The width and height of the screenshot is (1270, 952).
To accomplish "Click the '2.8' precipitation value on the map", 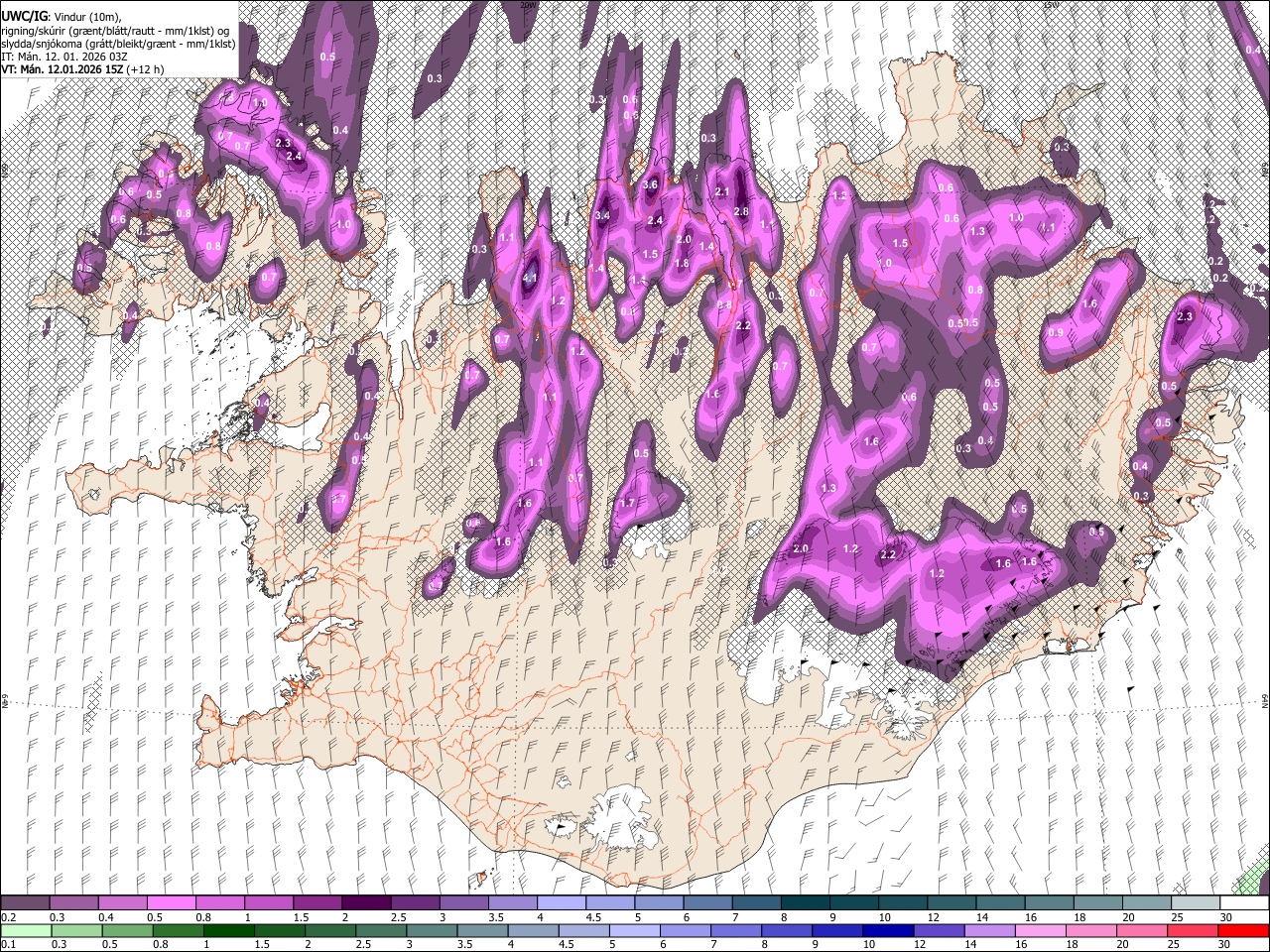I will (x=741, y=212).
